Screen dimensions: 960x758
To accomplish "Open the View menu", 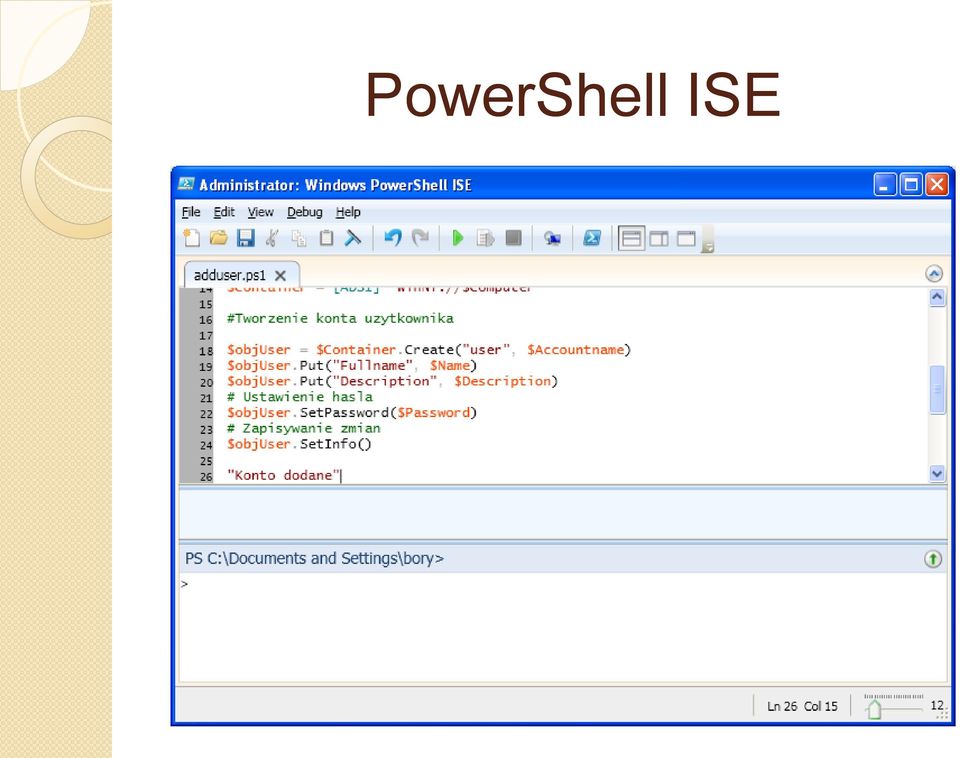I will click(260, 212).
